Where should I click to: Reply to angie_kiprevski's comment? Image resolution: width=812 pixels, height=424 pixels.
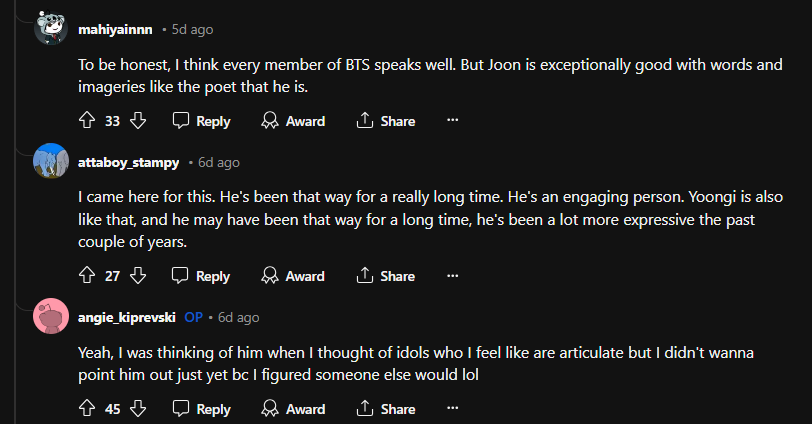[x=201, y=409]
